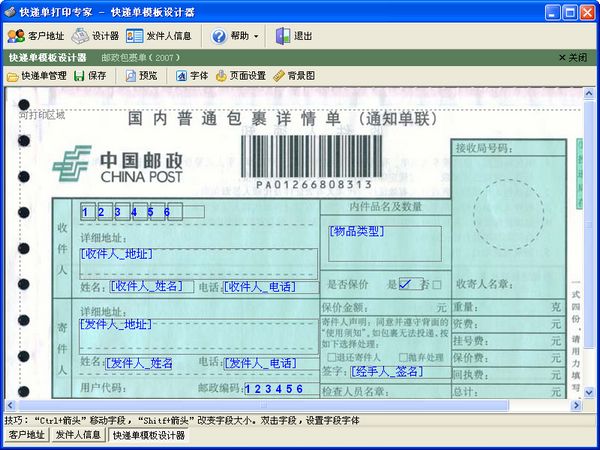
Task: Select the [收件人_姓名] field
Action: click(x=152, y=286)
